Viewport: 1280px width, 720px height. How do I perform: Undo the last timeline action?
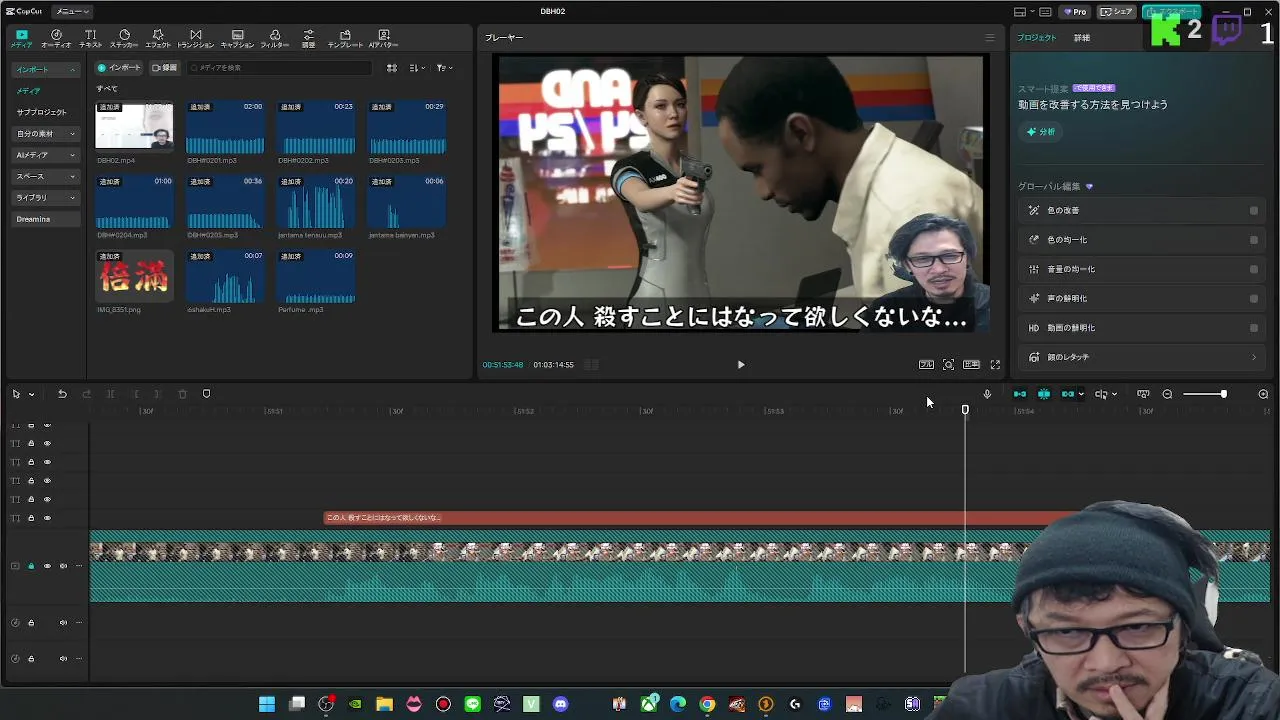click(62, 394)
